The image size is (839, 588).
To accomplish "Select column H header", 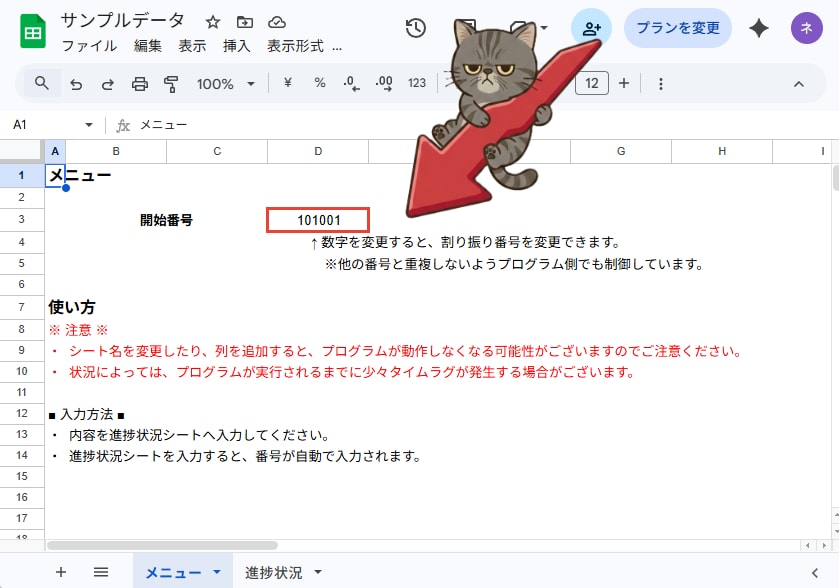I will tap(722, 151).
